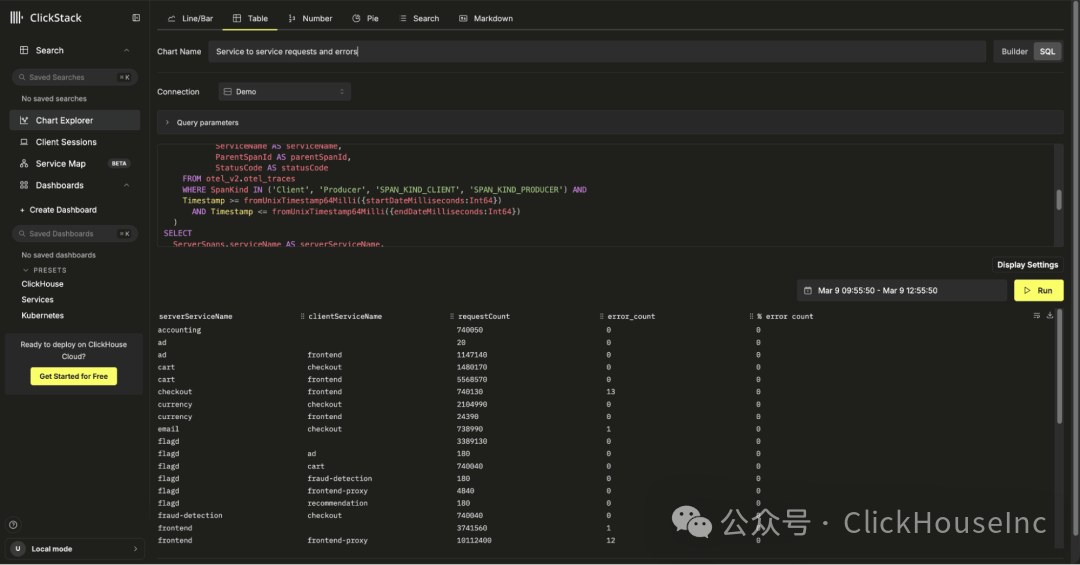Click column resize handle after clientServiceName
This screenshot has height=565, width=1080.
(452, 316)
